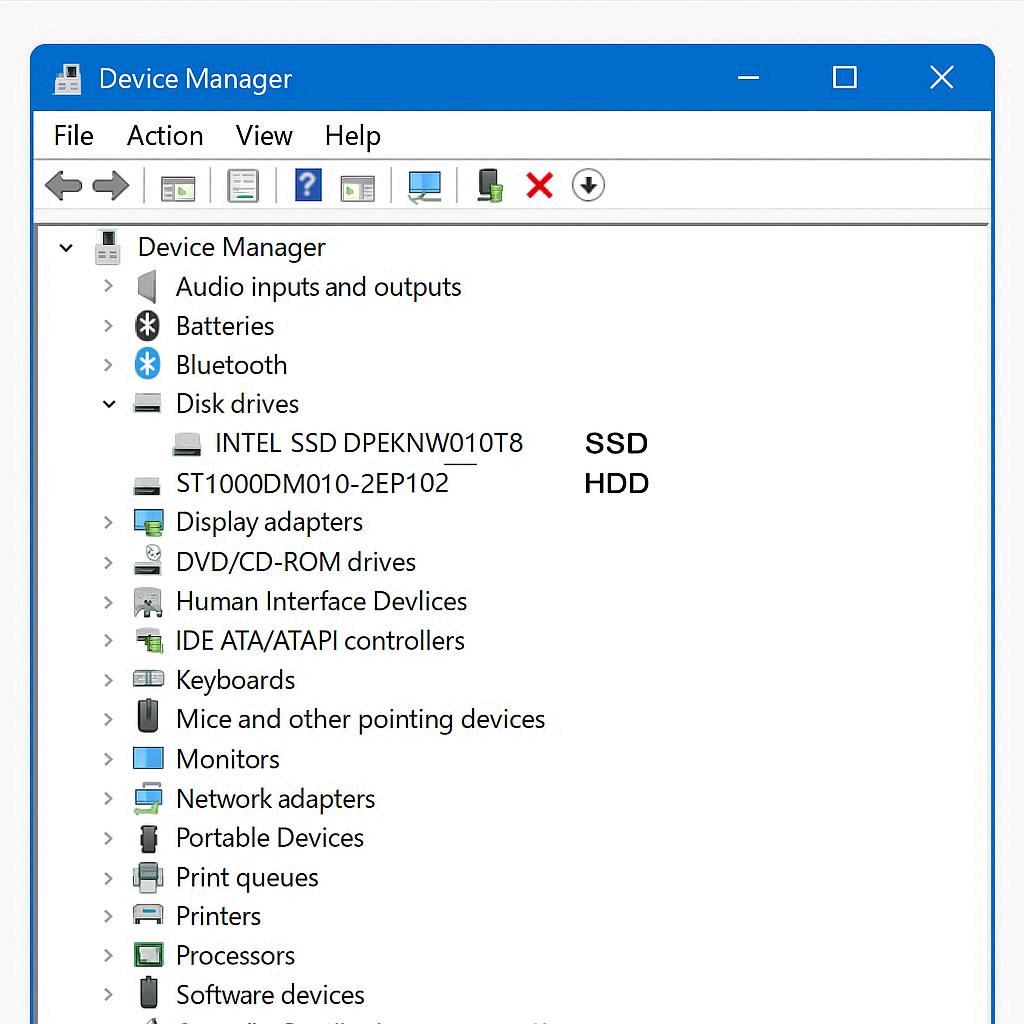The width and height of the screenshot is (1024, 1024).
Task: Expand the Display adapters category
Action: (x=109, y=521)
